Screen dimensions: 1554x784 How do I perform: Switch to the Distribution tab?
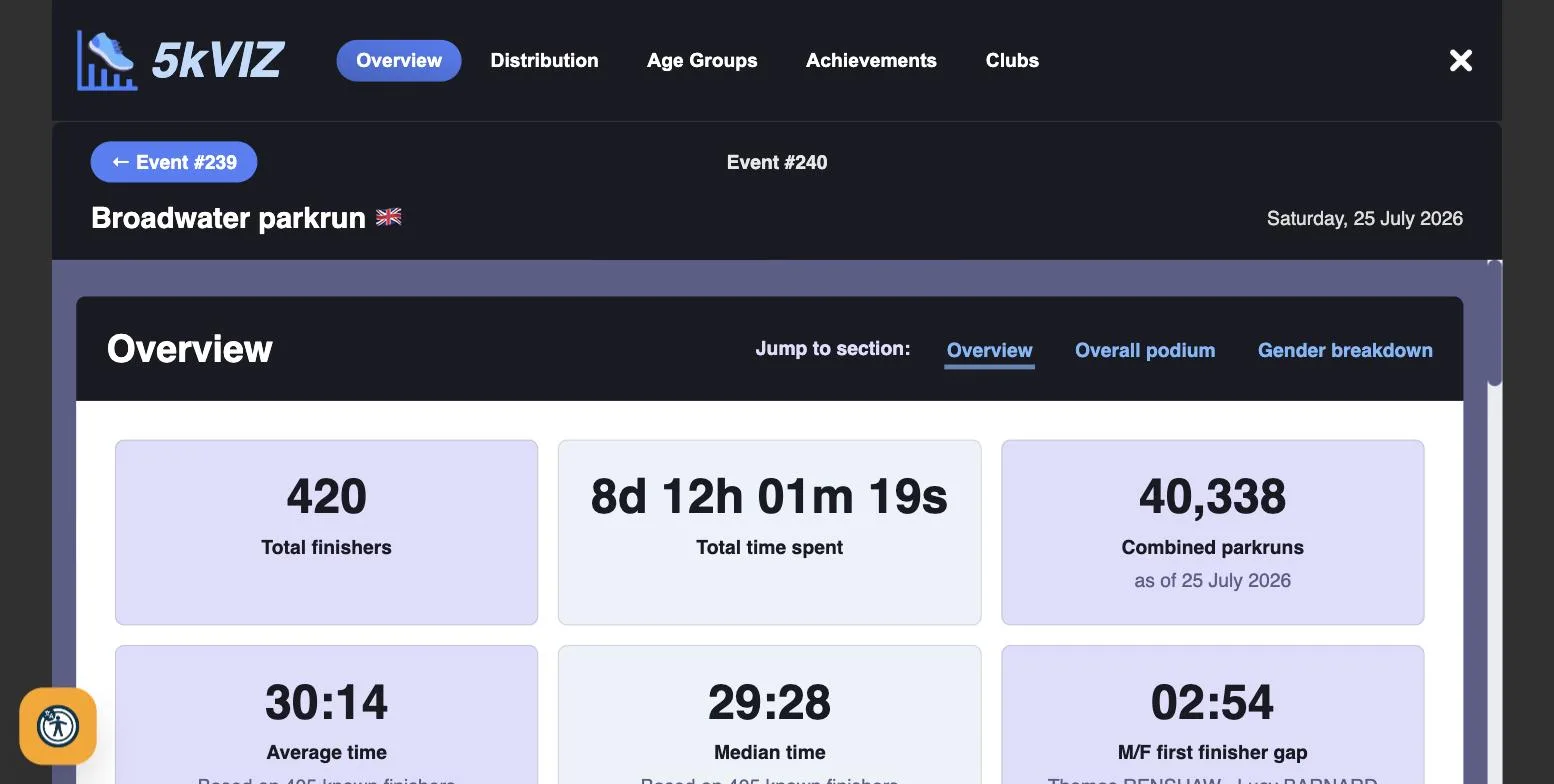(x=544, y=61)
